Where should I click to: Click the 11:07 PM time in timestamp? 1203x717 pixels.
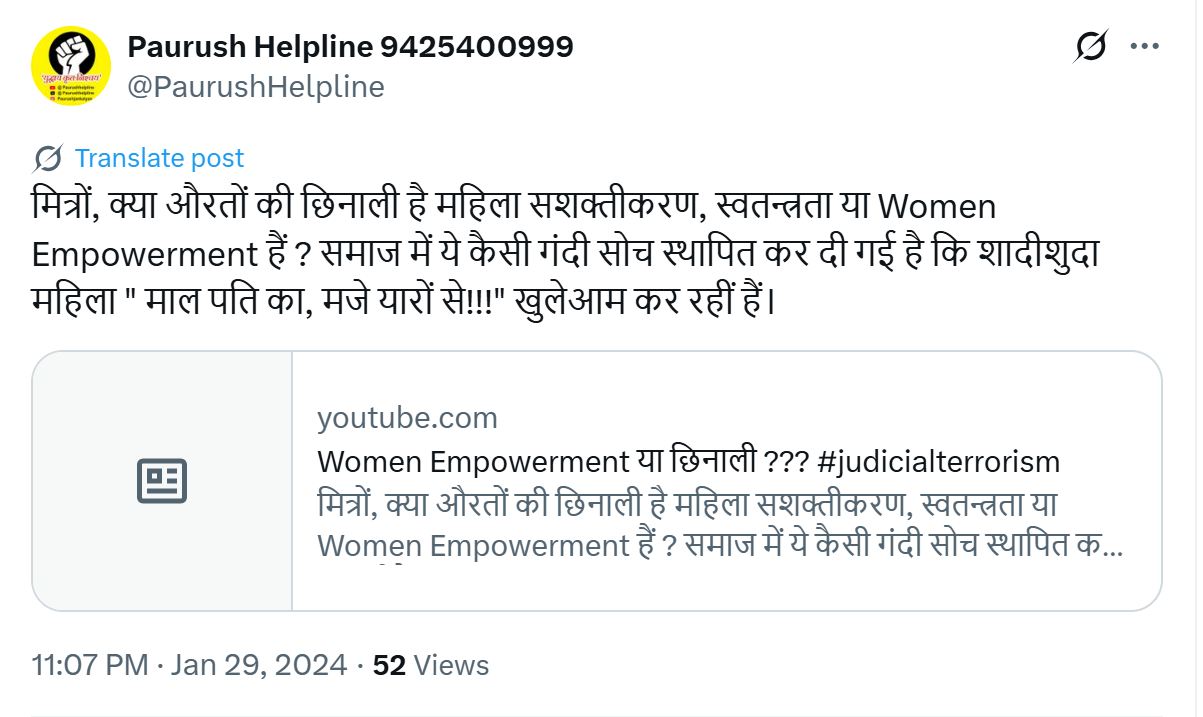coord(90,665)
